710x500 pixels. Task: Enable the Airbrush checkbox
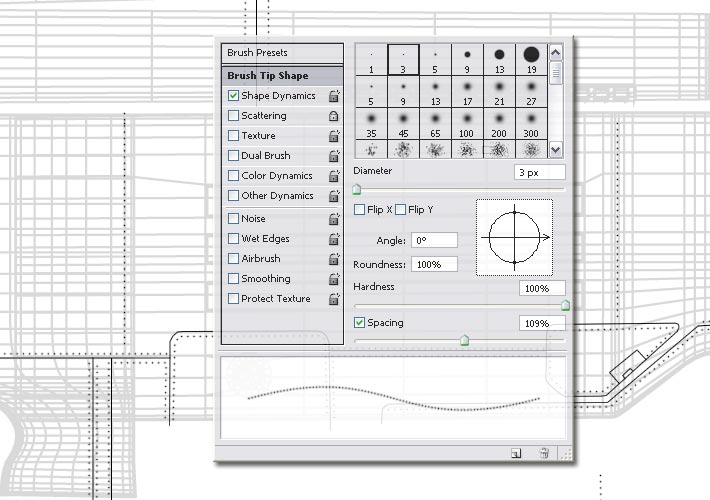tap(233, 258)
